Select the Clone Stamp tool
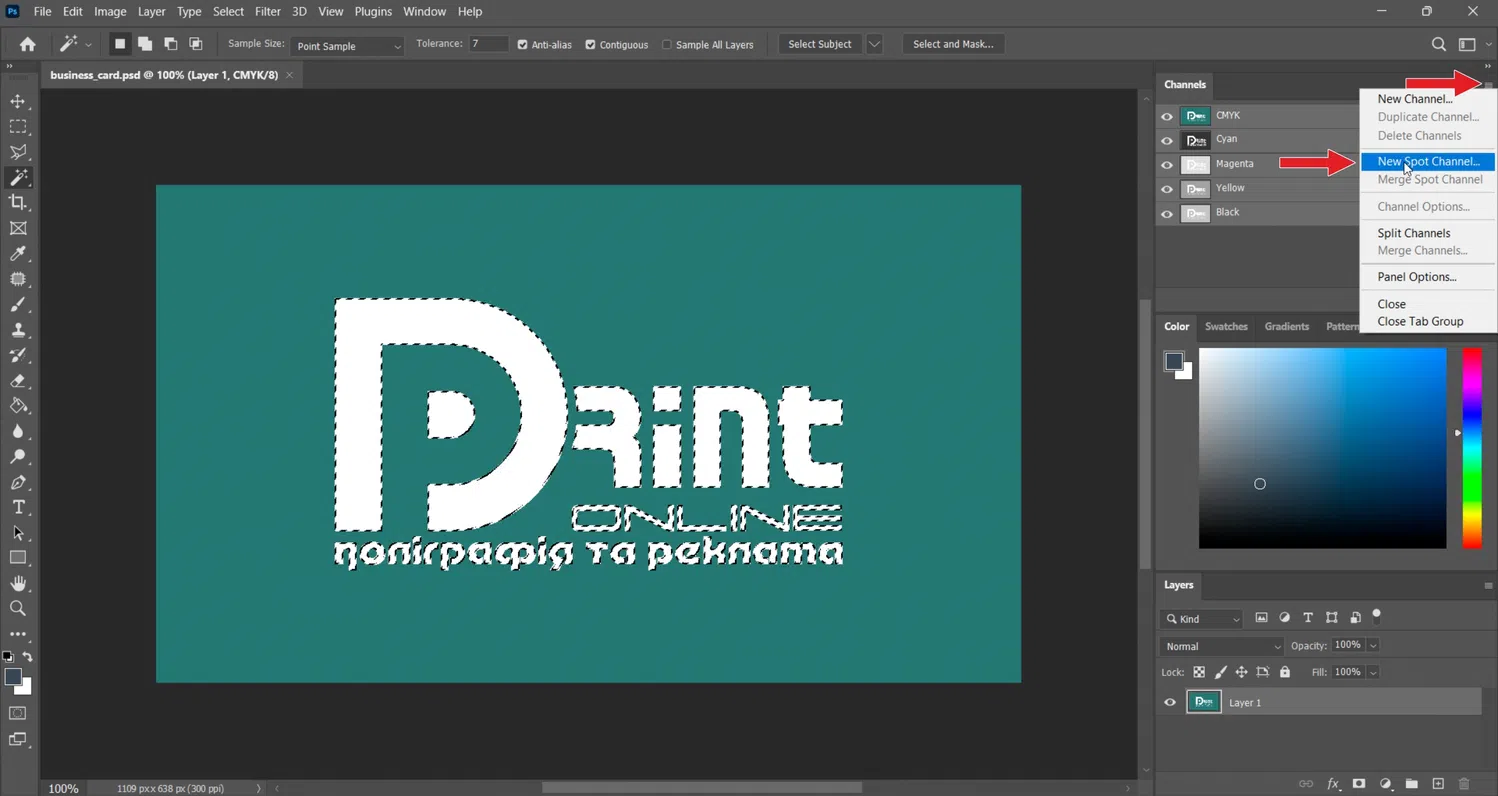The width and height of the screenshot is (1498, 796). [x=18, y=330]
